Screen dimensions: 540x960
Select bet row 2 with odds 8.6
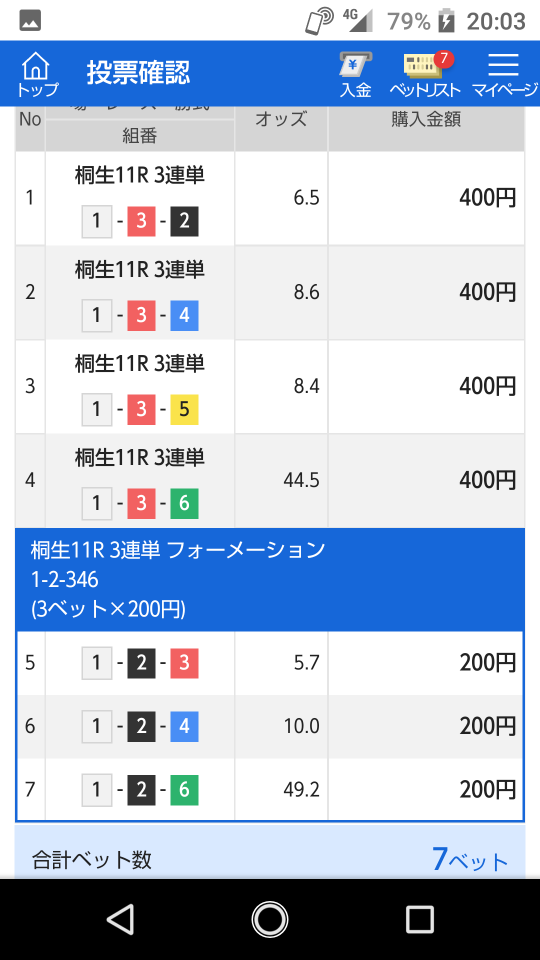pyautogui.click(x=270, y=293)
